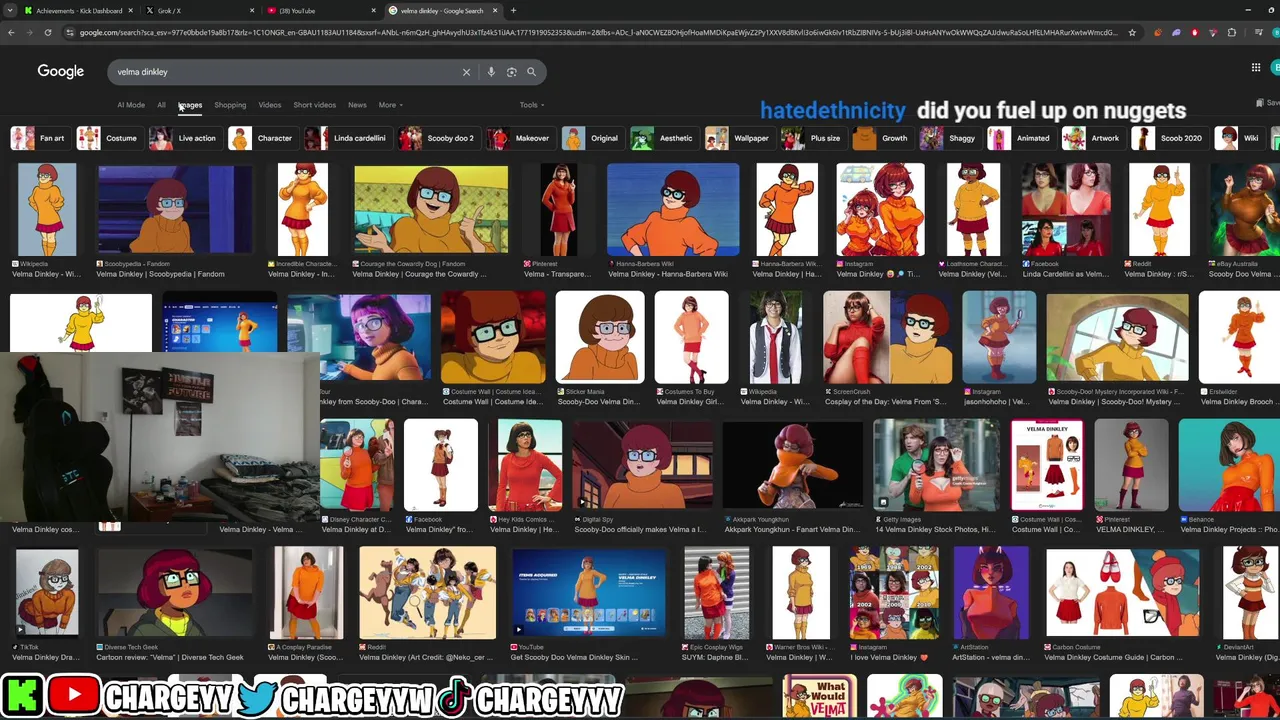Switch to the Achievements - Kick Dashboard tab
Screen dimensions: 1280x720
(78, 11)
